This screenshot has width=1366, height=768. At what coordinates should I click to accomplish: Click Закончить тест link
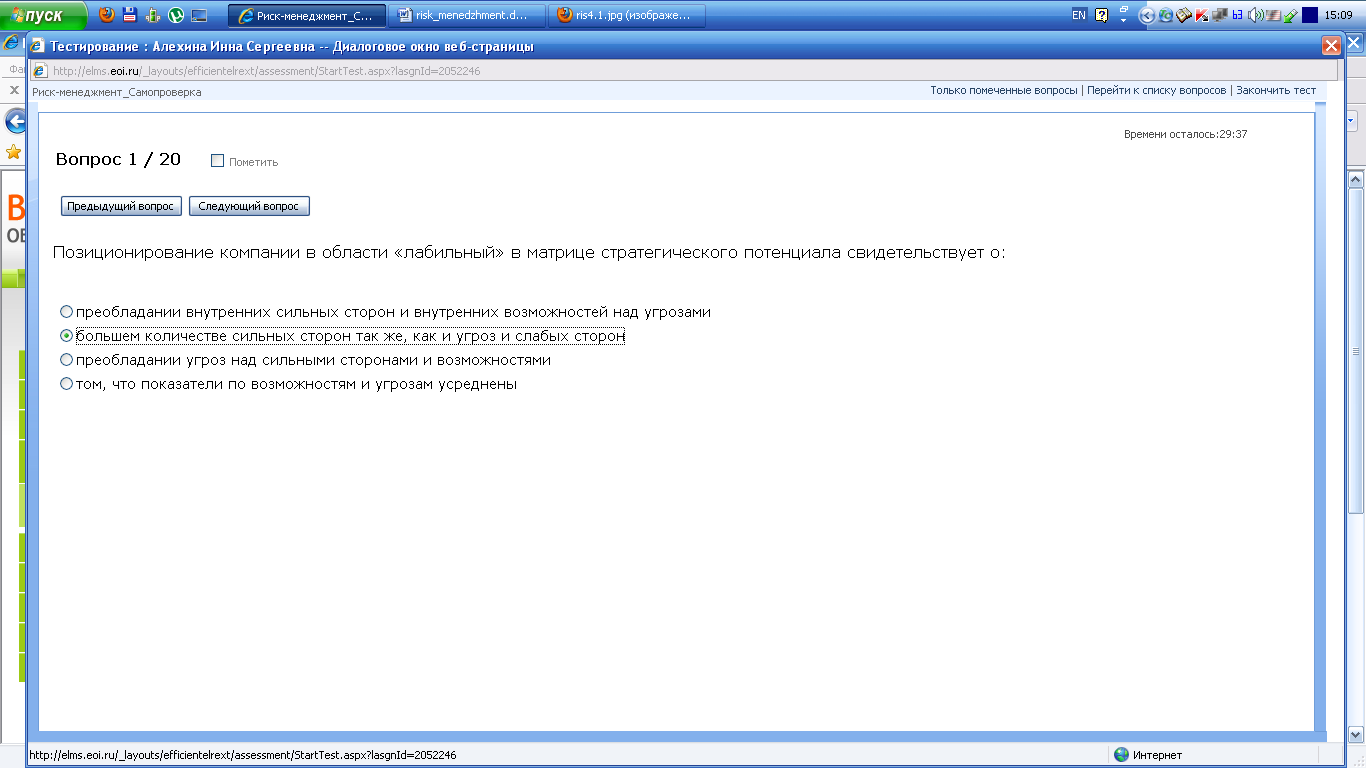click(1276, 90)
